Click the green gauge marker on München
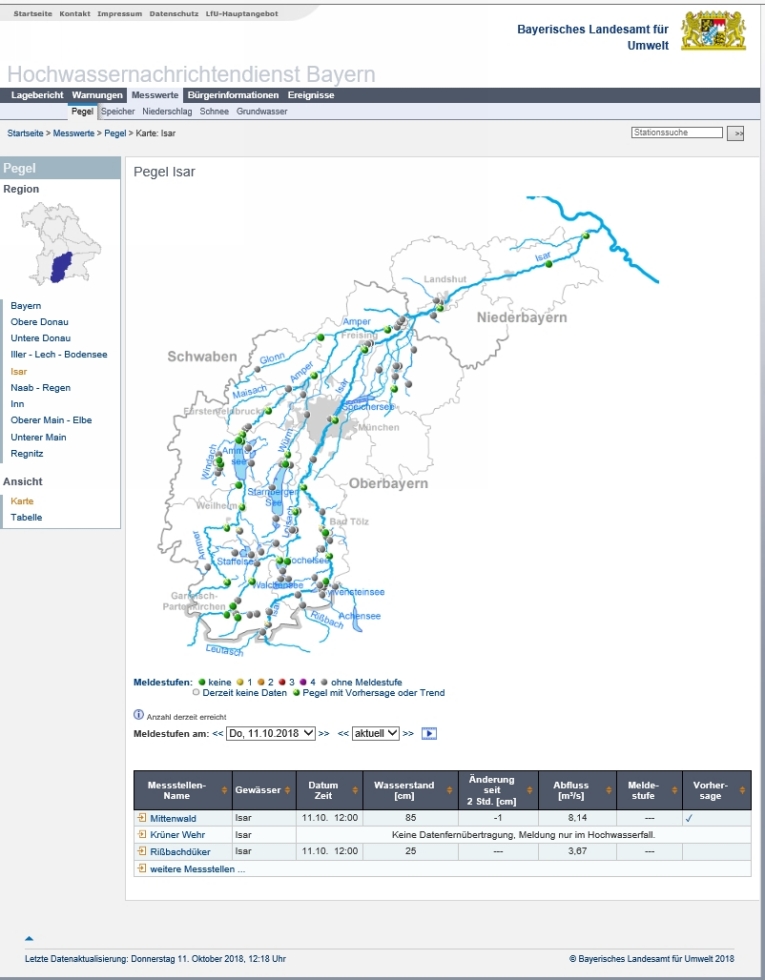 coord(335,421)
